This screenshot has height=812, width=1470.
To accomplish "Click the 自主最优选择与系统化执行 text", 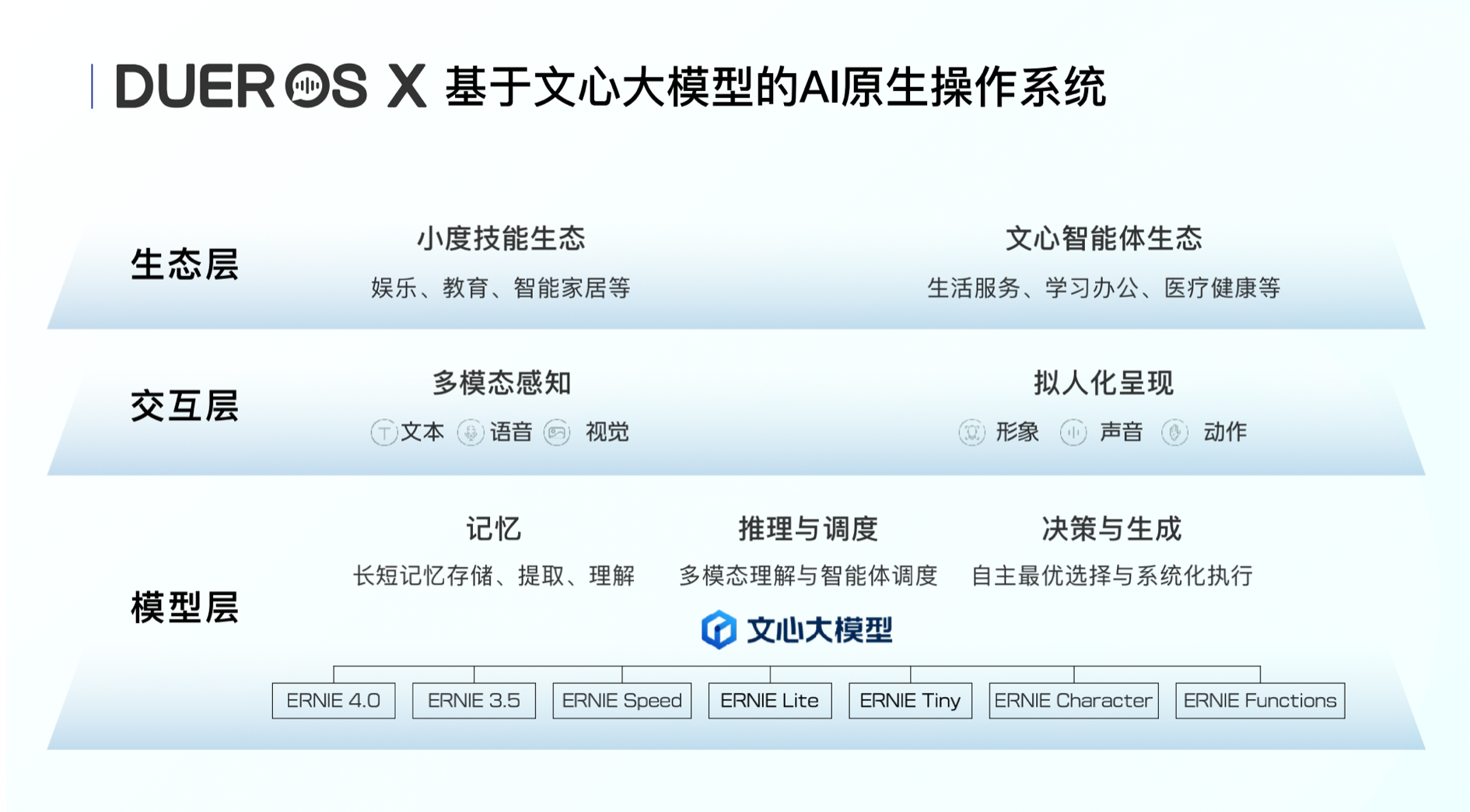I will [1112, 576].
